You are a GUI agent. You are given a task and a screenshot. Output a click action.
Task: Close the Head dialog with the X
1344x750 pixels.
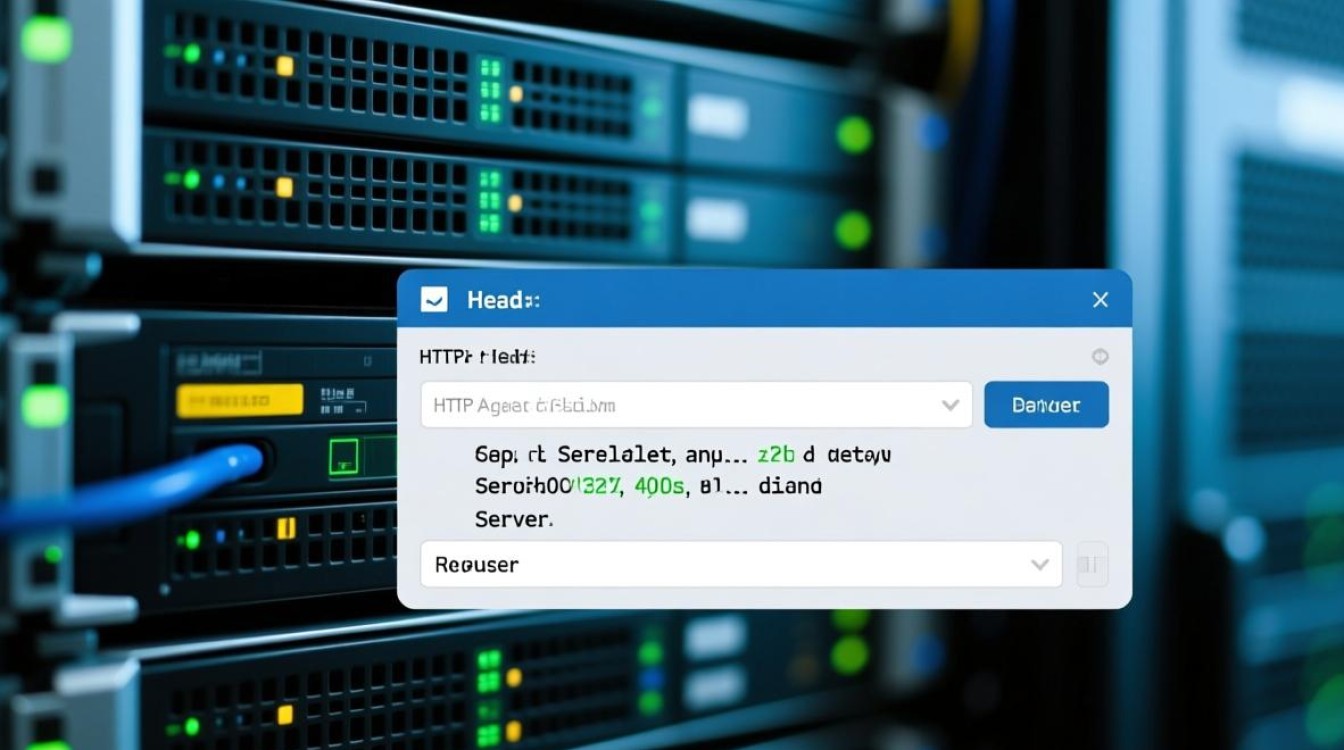pos(1100,300)
